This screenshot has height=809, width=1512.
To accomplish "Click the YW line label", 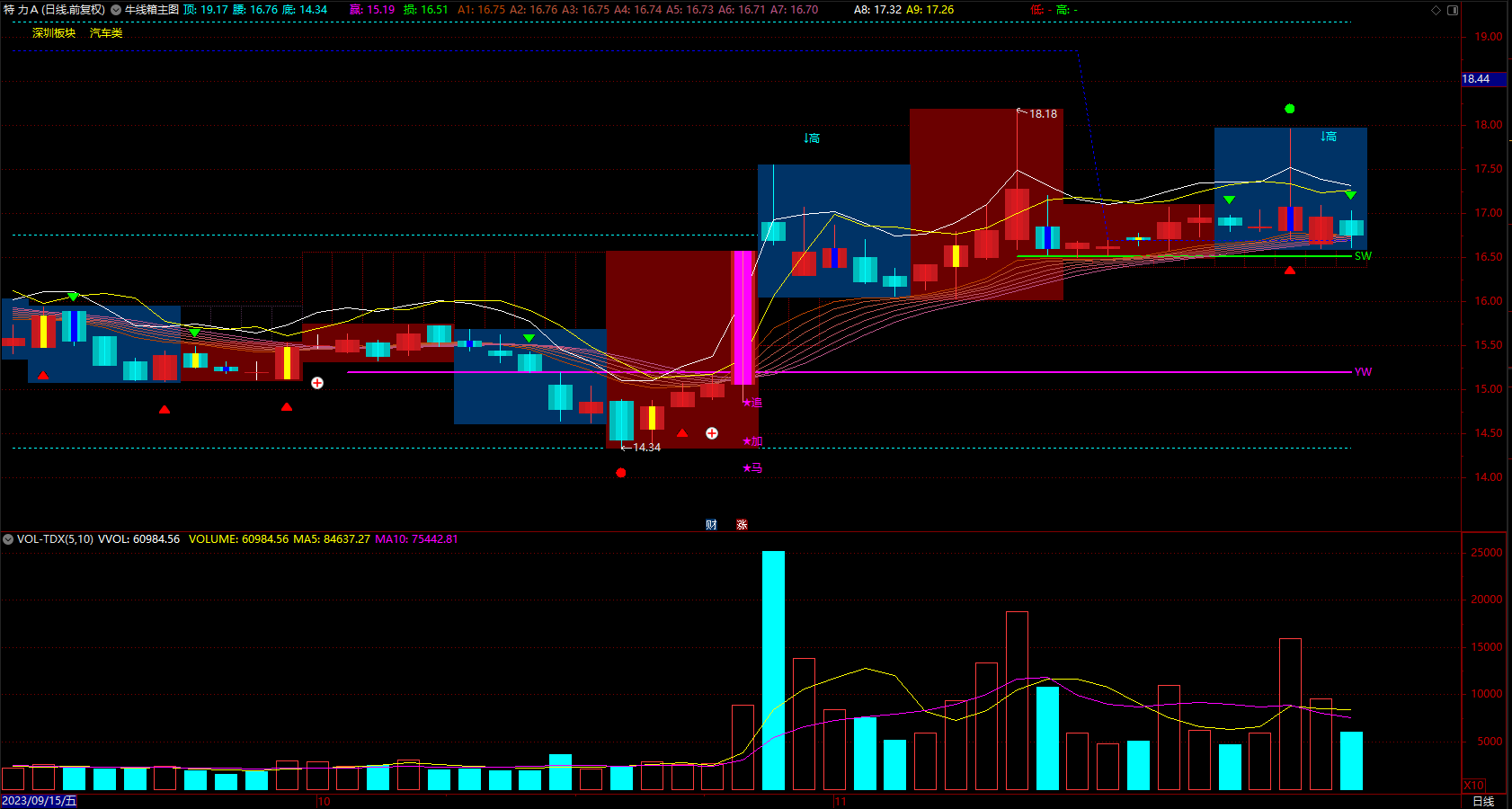I will click(x=1363, y=372).
